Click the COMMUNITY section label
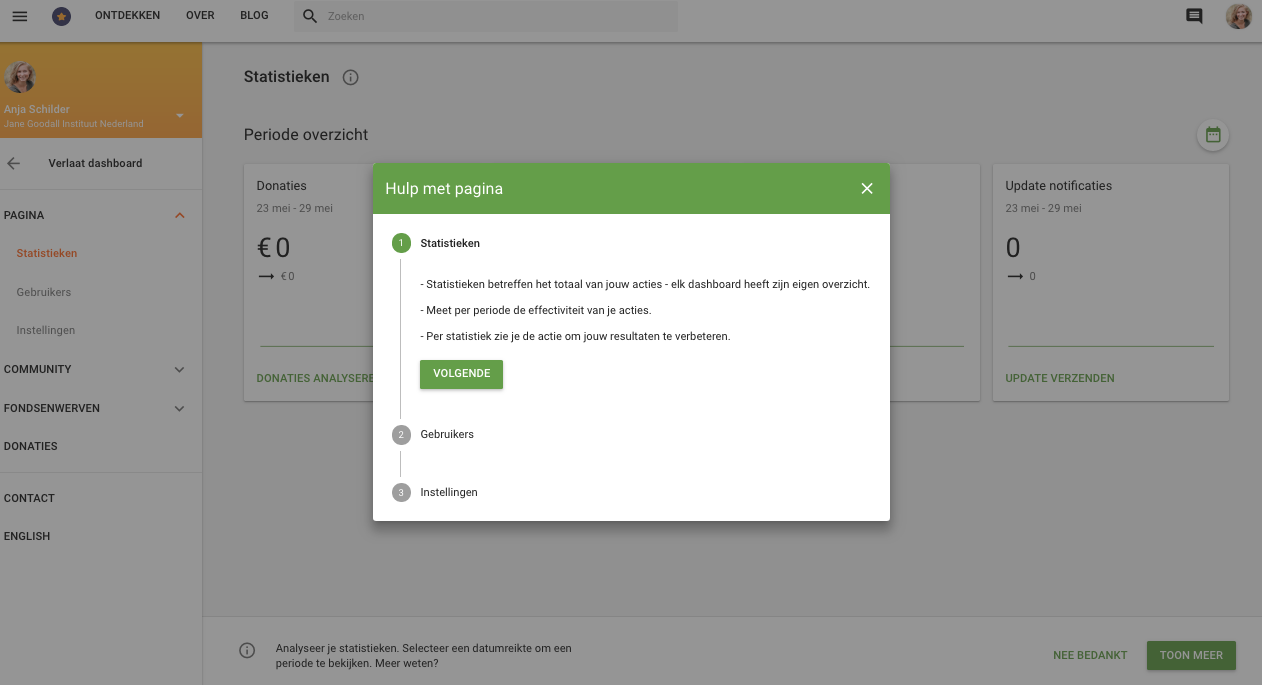Screen dimensions: 1262x685 click(38, 369)
